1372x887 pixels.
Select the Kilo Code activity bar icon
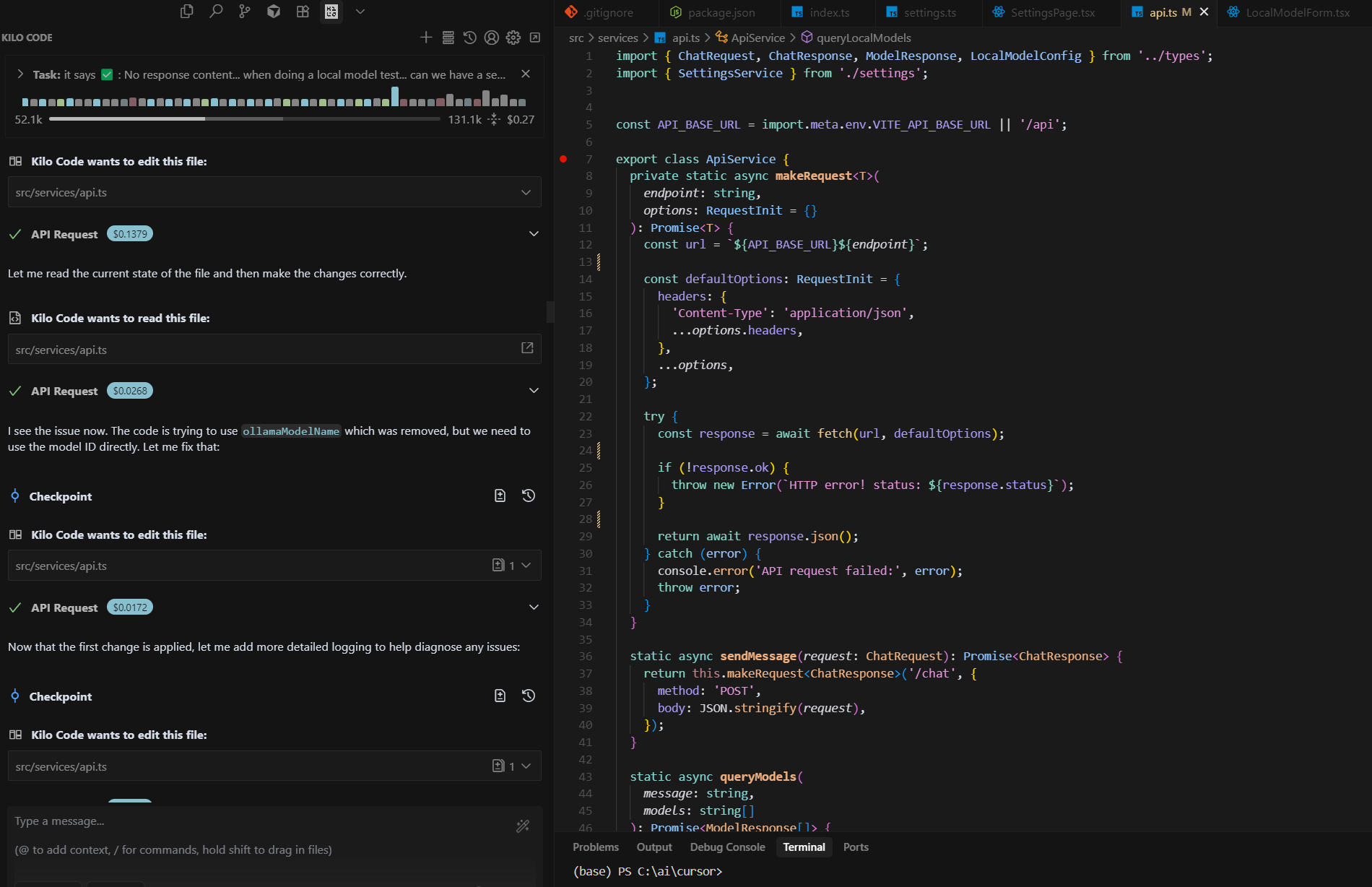pos(331,12)
